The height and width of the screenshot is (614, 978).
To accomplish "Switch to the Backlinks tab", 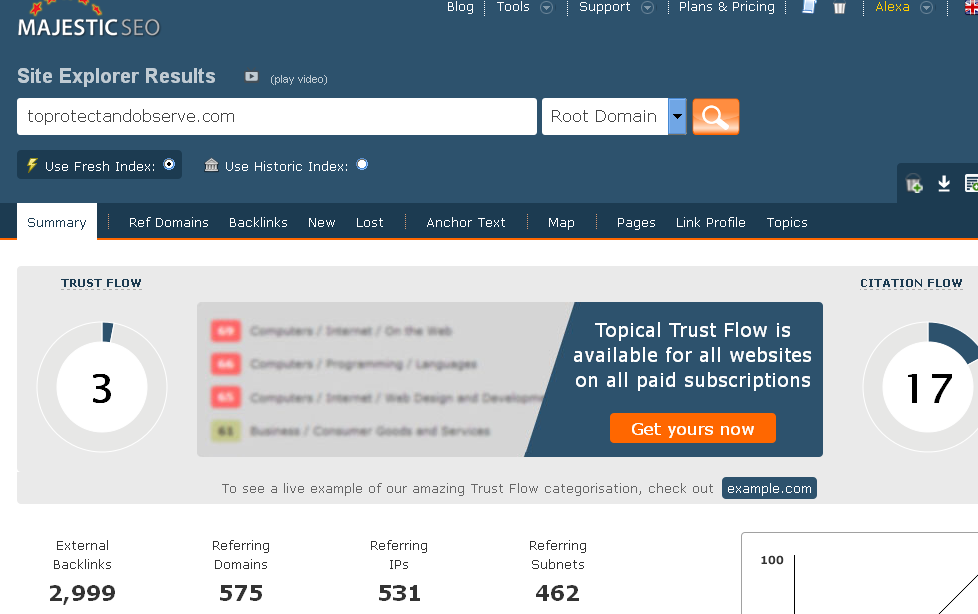I will click(x=258, y=223).
